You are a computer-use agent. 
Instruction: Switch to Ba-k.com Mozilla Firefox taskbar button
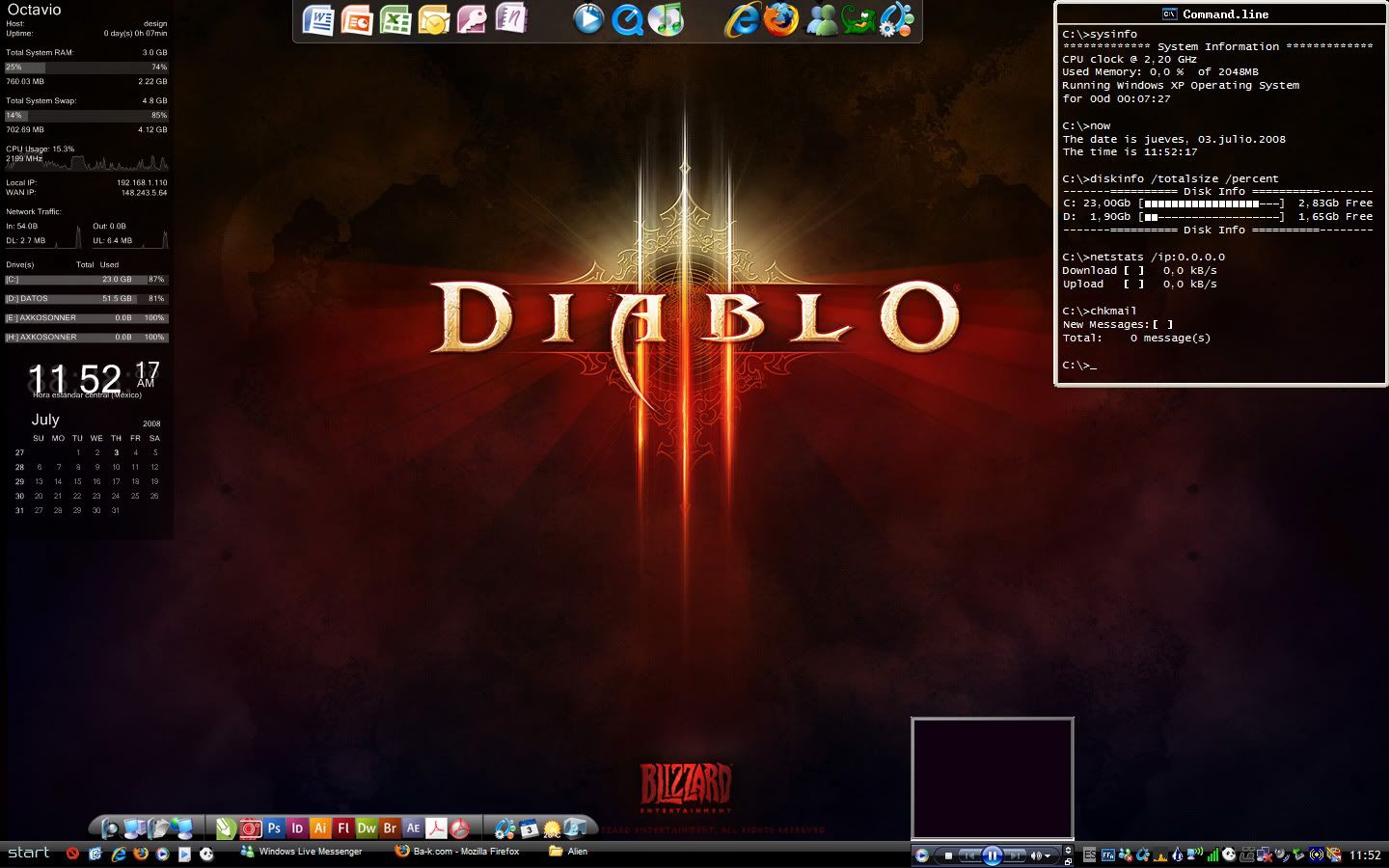[458, 852]
